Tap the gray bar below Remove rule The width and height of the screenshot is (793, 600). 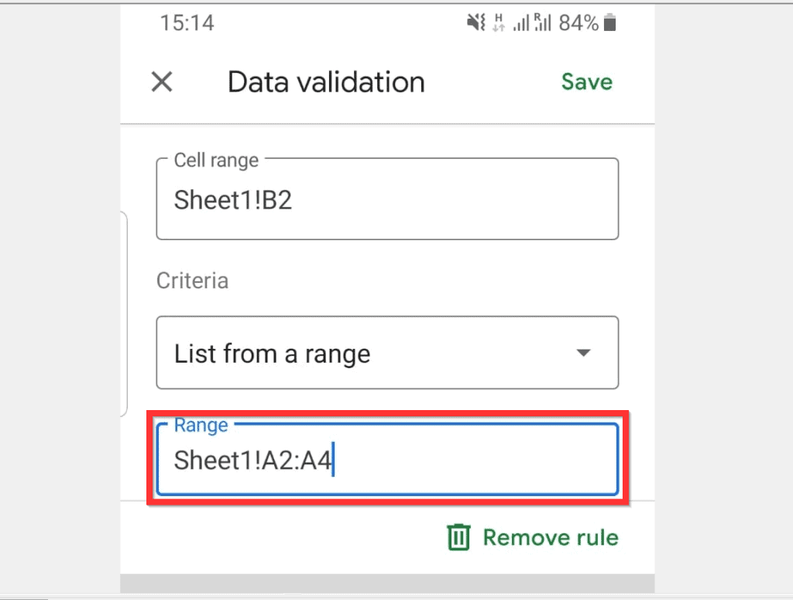click(x=387, y=583)
